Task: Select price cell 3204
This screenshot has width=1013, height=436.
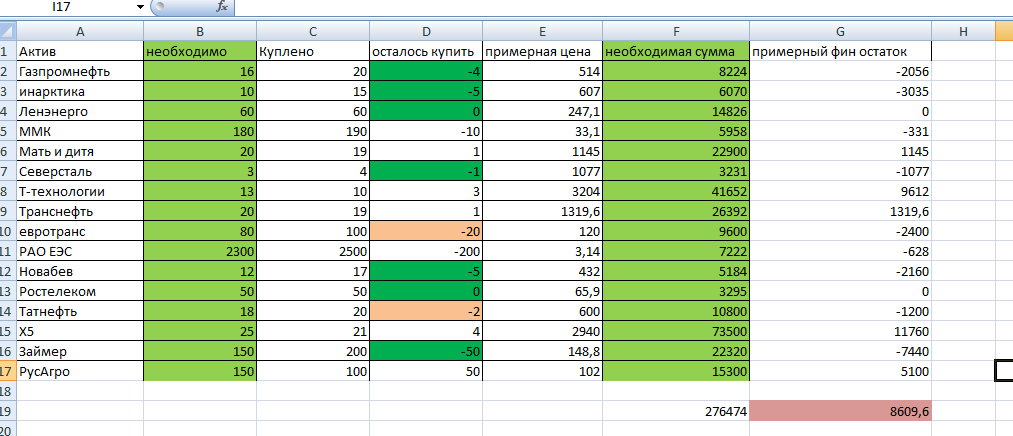Action: coord(542,192)
